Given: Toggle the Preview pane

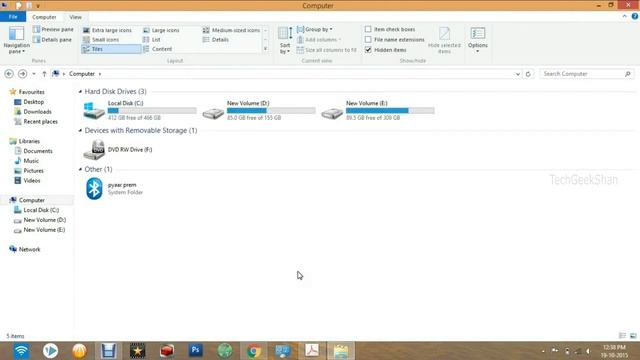Looking at the screenshot, I should click(53, 29).
